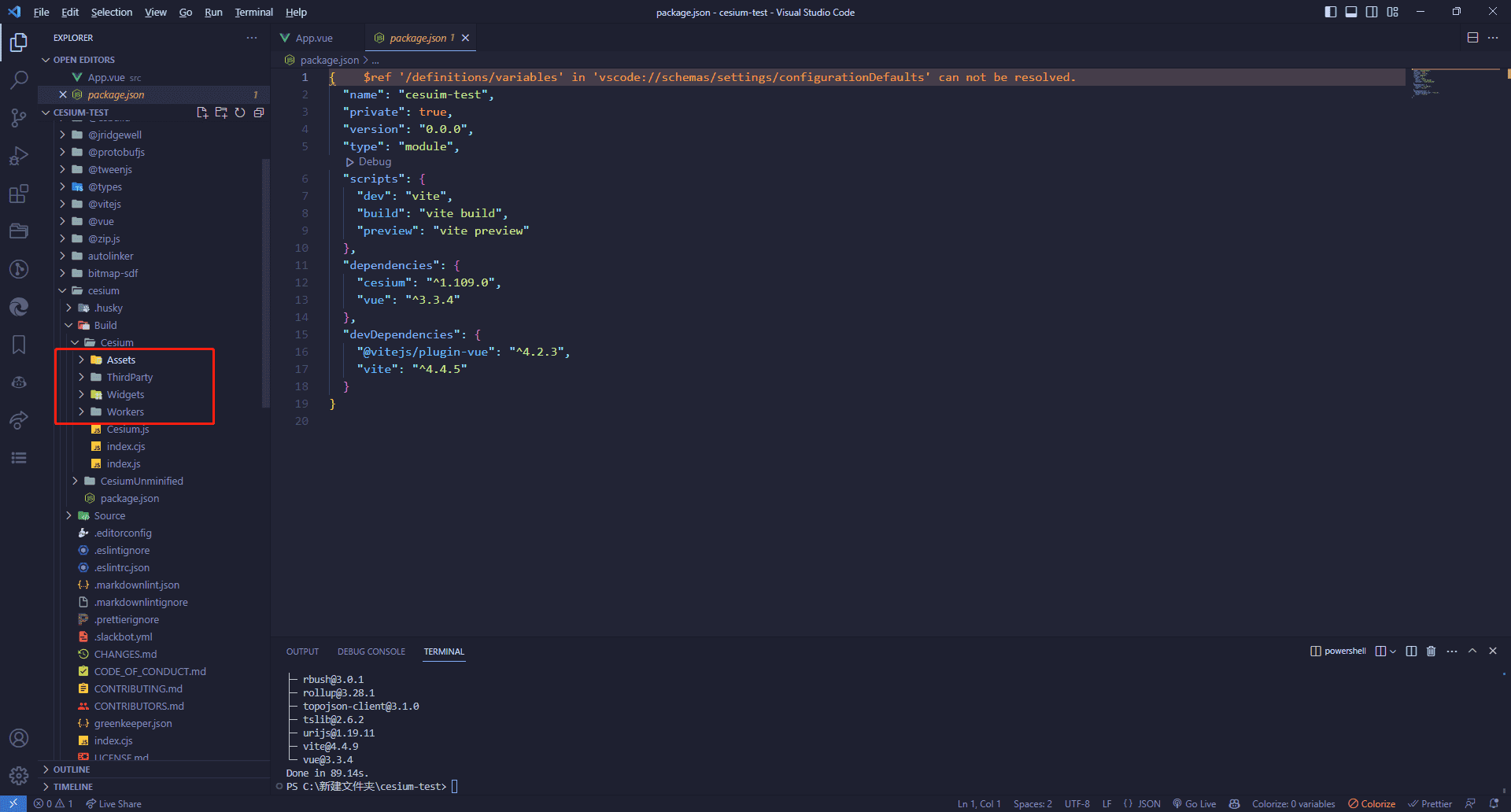Open the Extensions view
This screenshot has width=1511, height=812.
19,194
